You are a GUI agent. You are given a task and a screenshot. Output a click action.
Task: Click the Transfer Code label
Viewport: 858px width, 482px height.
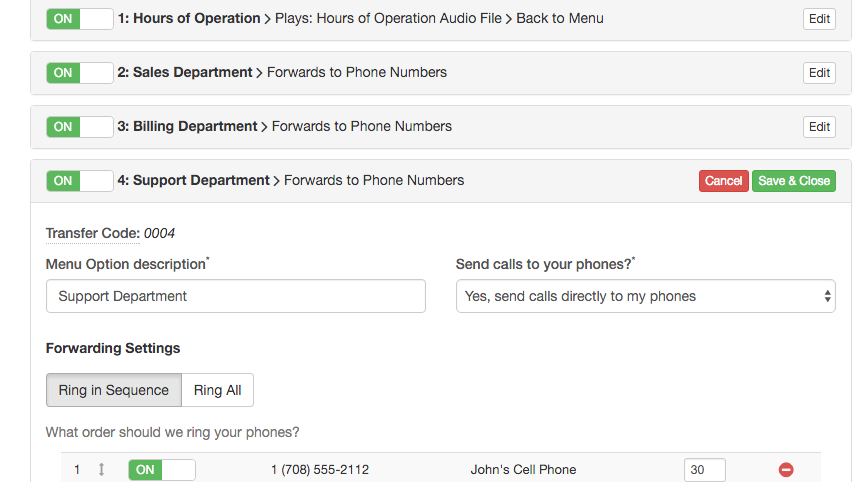93,233
